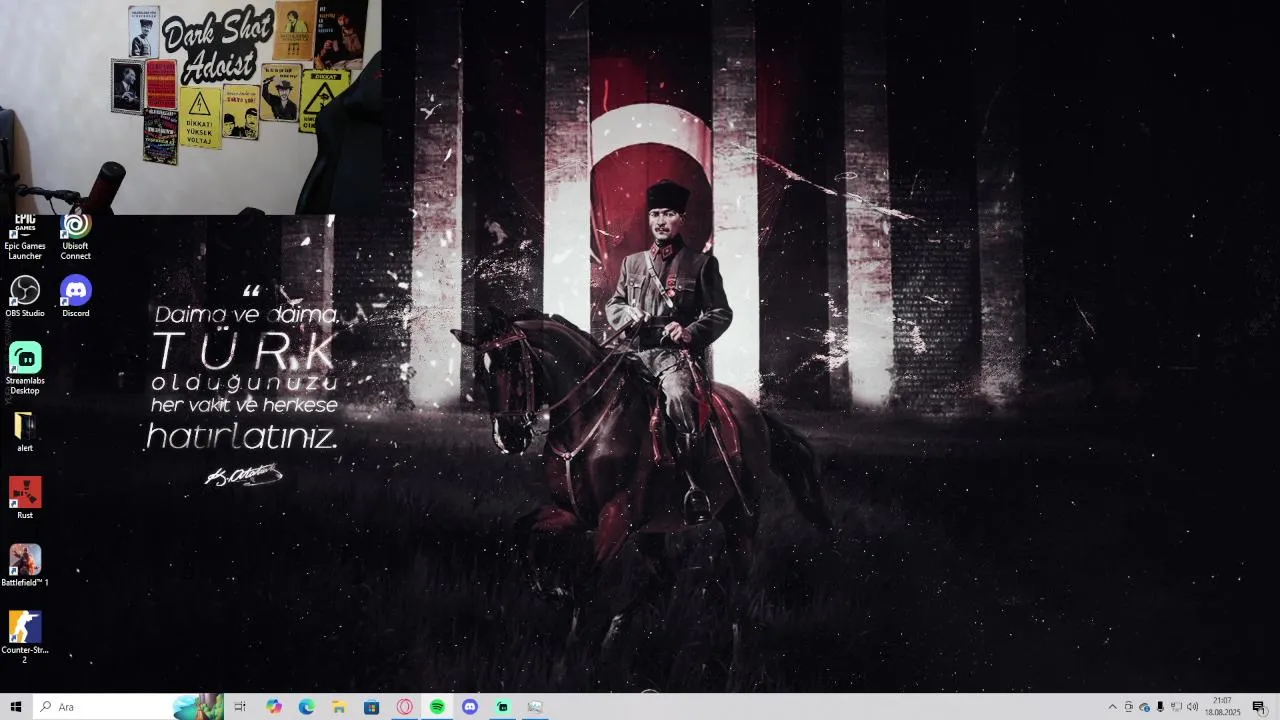Open the volume control tray icon
This screenshot has height=720, width=1280.
click(x=1192, y=707)
